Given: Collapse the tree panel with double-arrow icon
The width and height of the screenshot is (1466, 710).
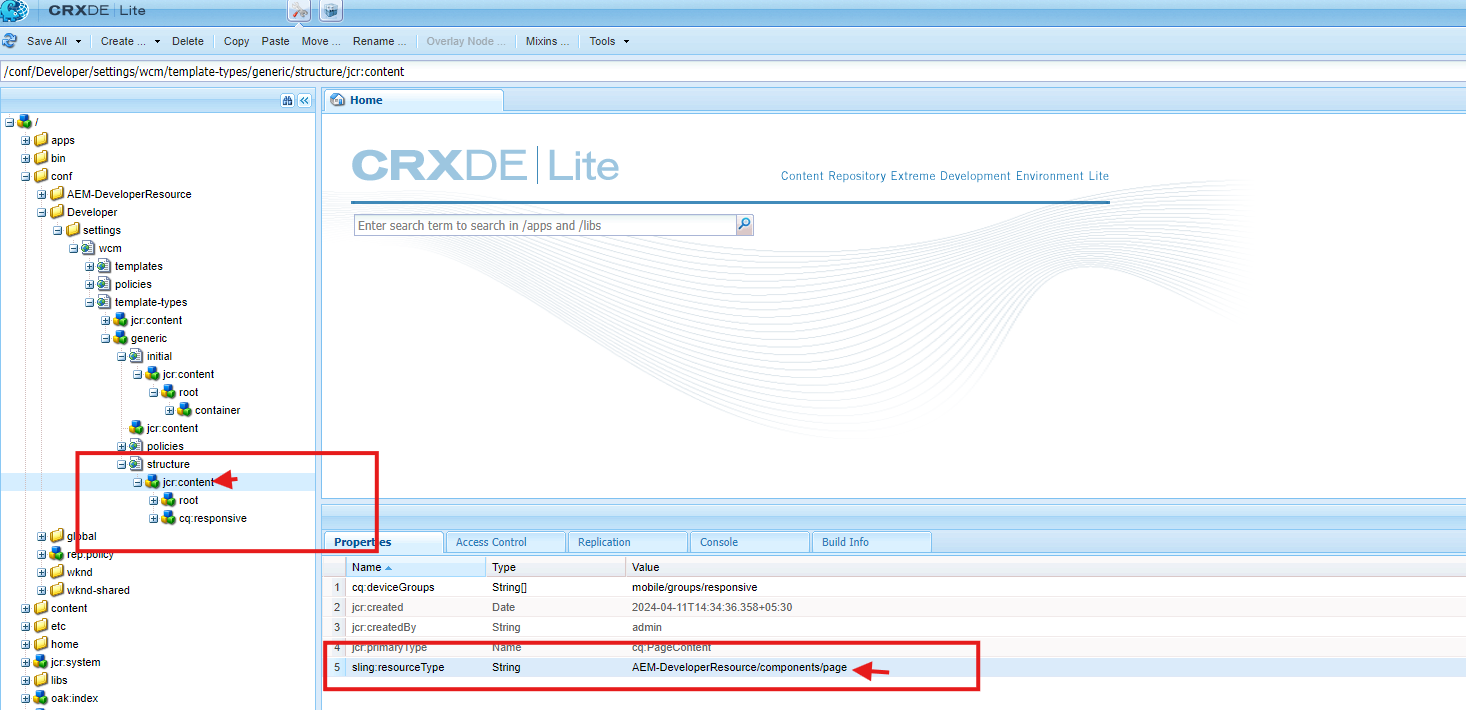Looking at the screenshot, I should click(x=304, y=100).
